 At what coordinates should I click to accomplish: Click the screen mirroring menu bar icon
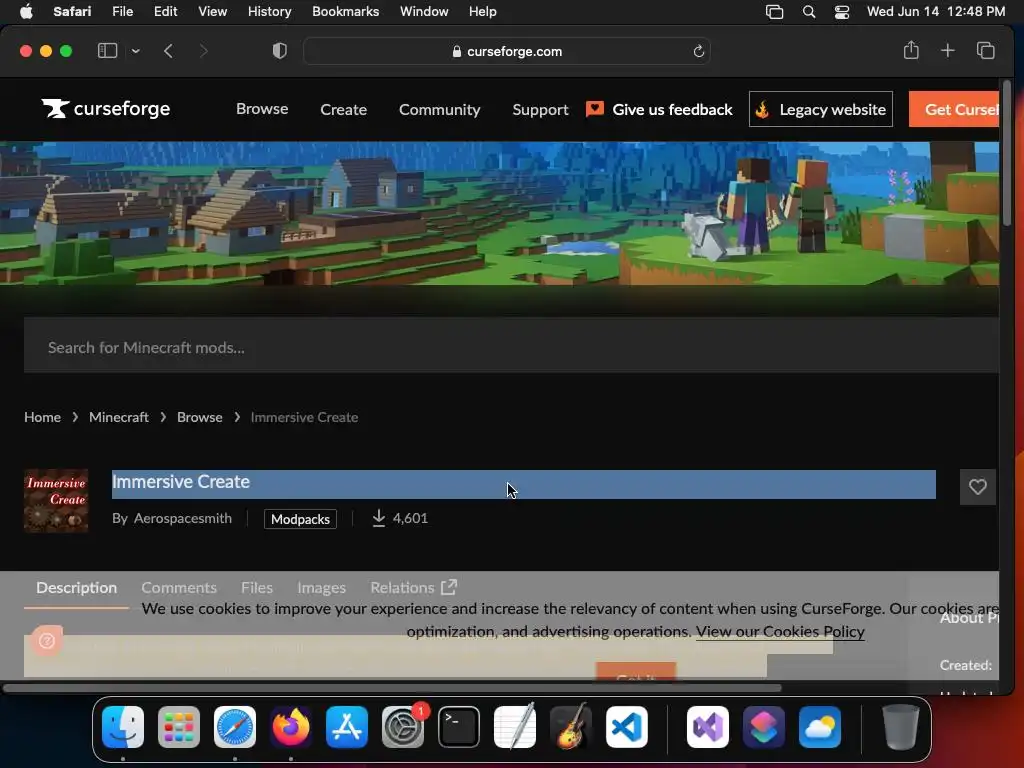point(775,12)
